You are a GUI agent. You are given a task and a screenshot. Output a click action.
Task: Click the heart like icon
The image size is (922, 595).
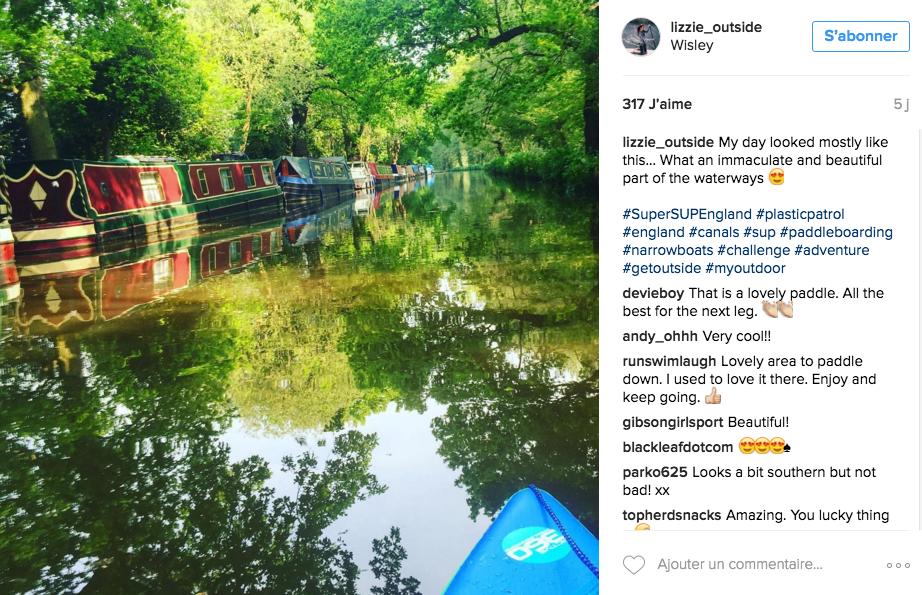pyautogui.click(x=634, y=564)
